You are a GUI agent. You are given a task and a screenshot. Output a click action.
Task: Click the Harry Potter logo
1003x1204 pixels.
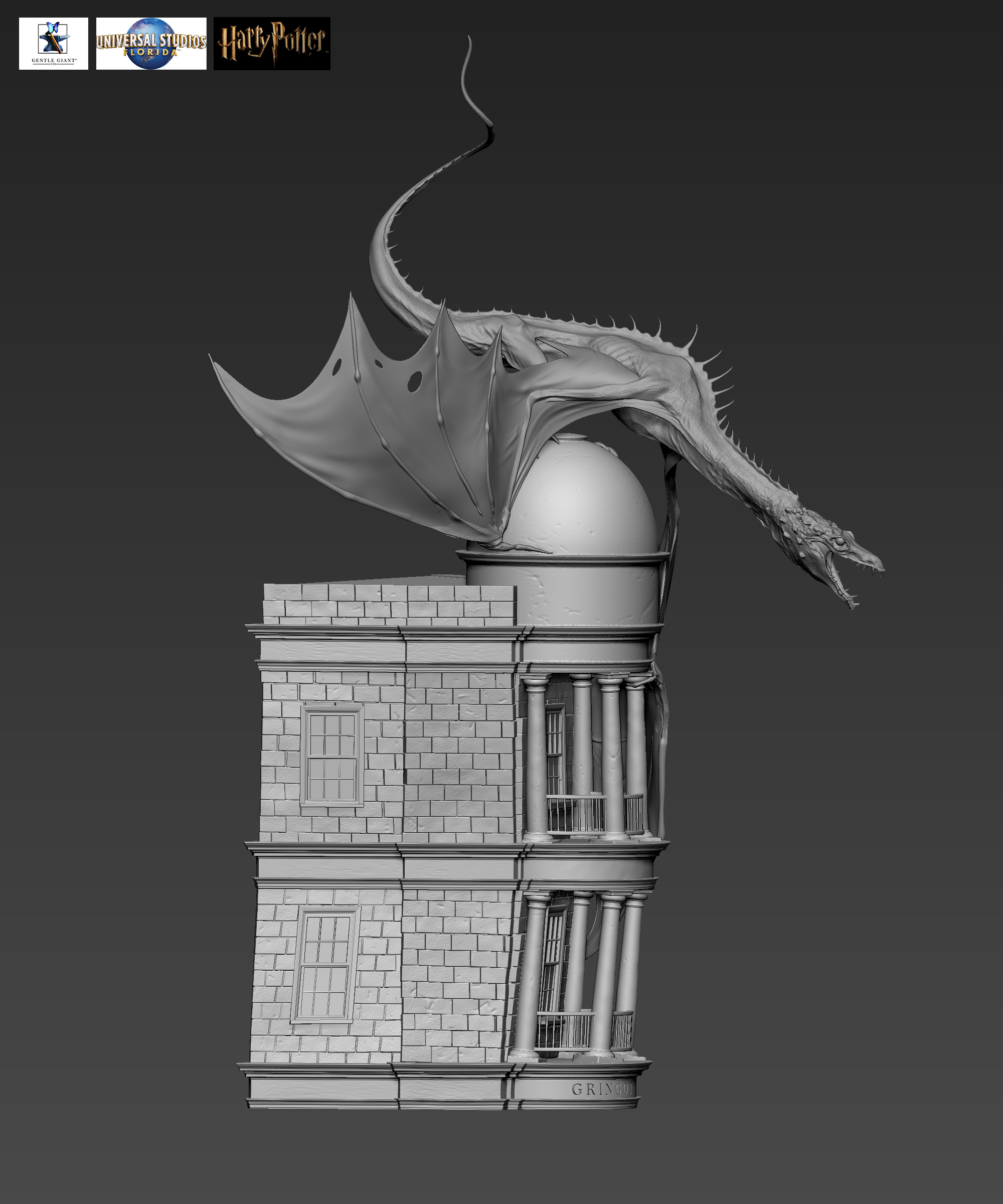[272, 44]
